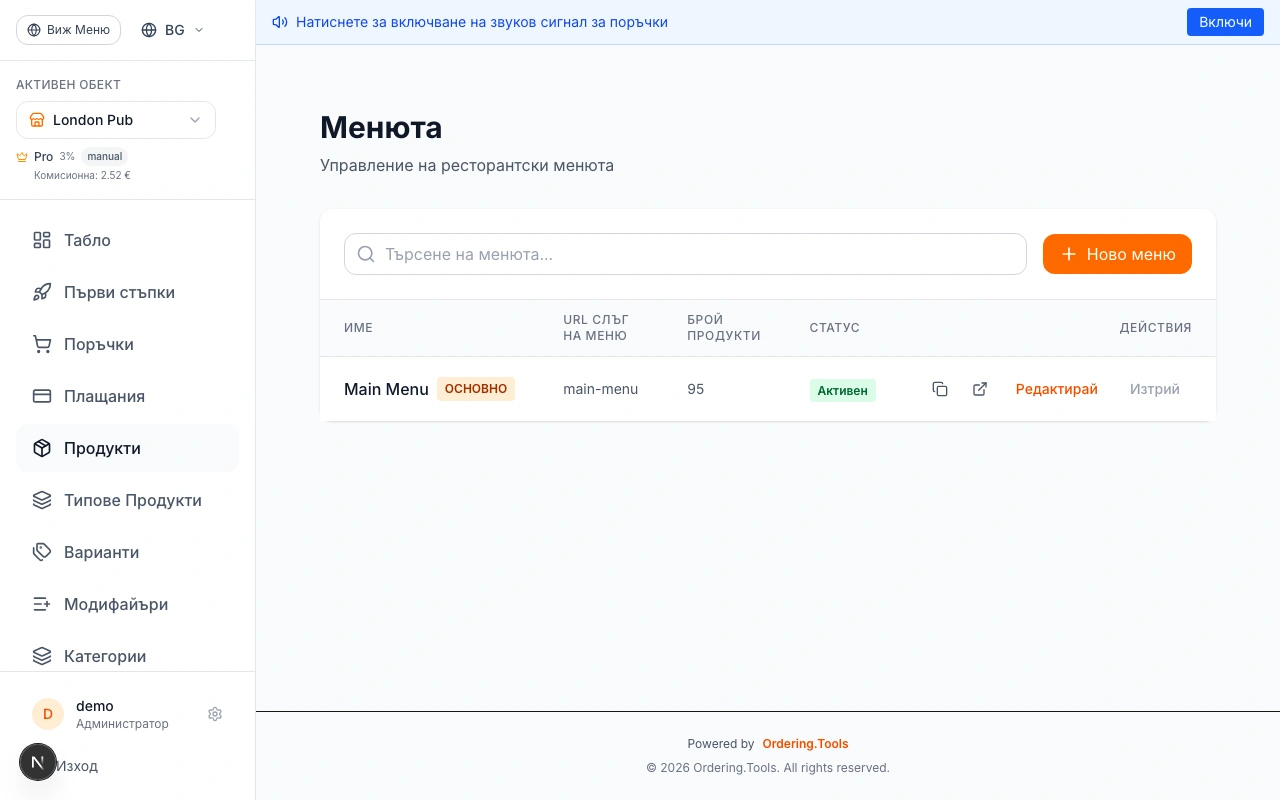Screen dimensions: 1280x800
Task: Click the speaker icon in notification banner
Action: [x=280, y=22]
